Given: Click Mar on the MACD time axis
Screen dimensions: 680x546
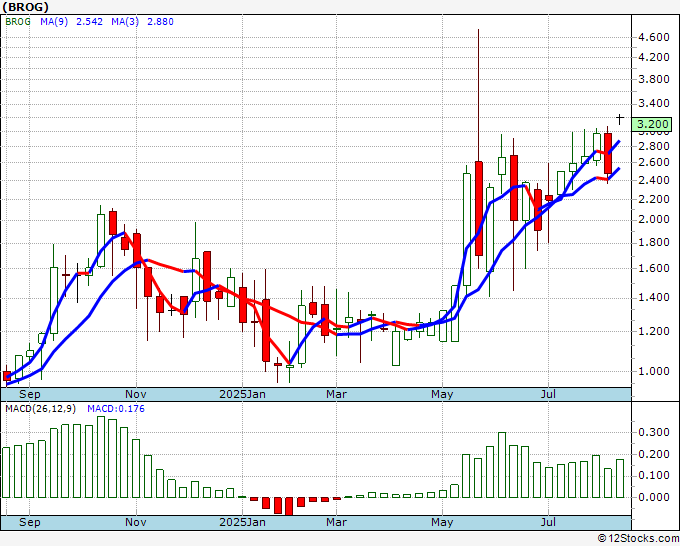Looking at the screenshot, I should click(337, 522).
